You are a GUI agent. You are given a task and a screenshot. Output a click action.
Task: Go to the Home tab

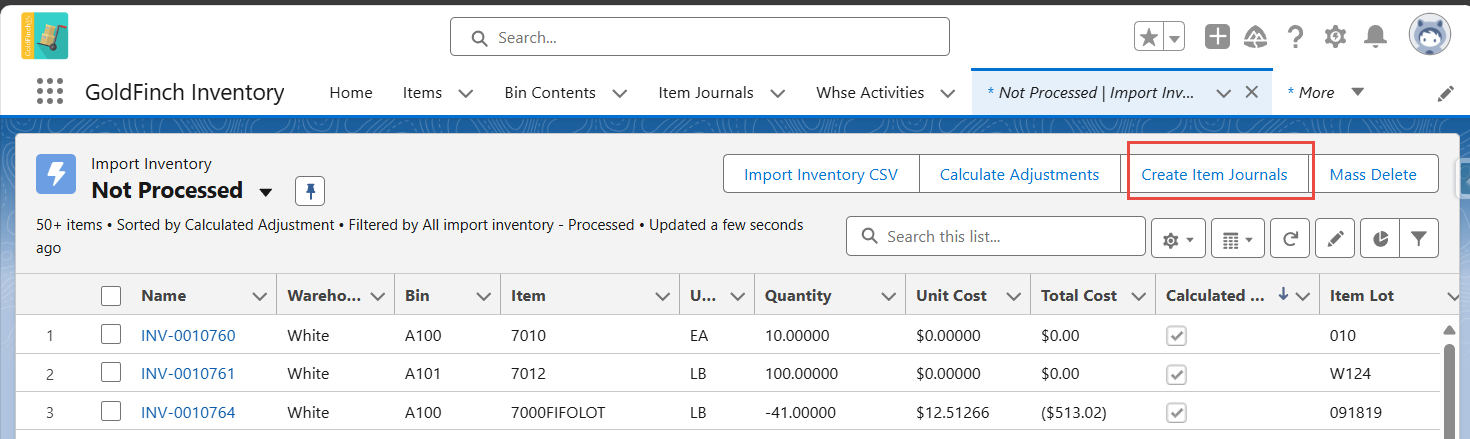click(x=351, y=92)
